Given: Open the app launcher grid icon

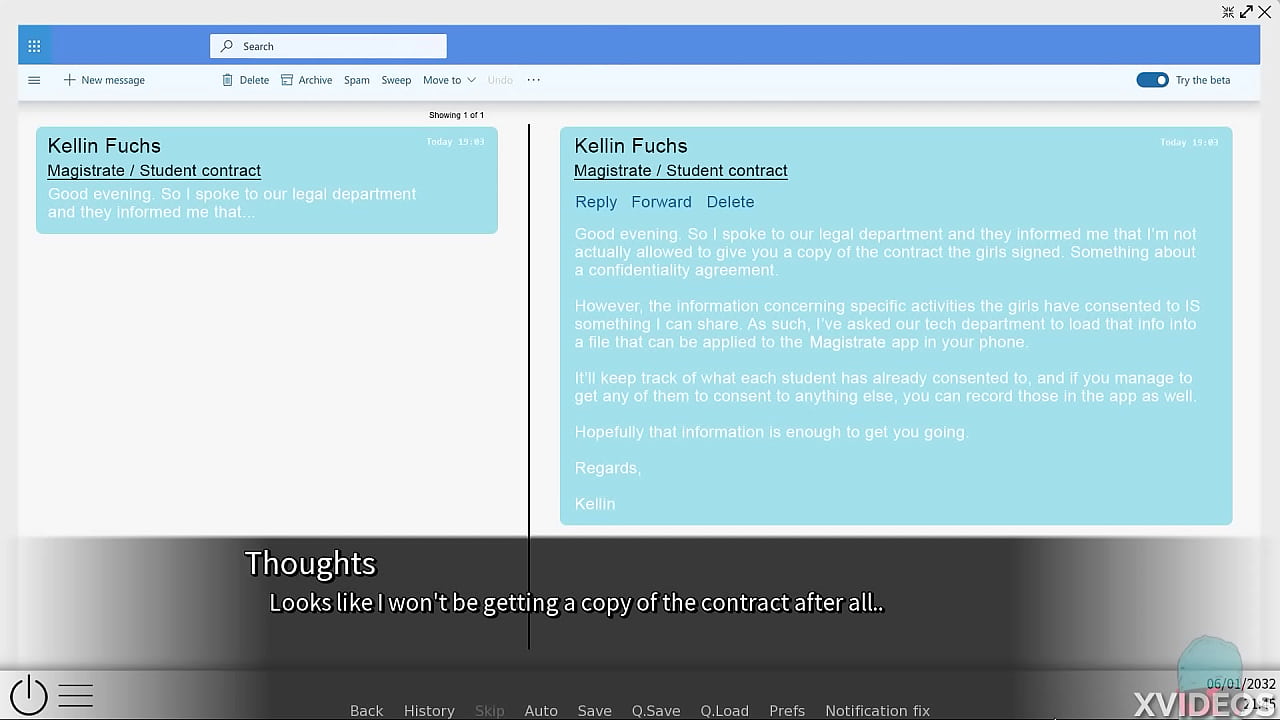Looking at the screenshot, I should [34, 46].
